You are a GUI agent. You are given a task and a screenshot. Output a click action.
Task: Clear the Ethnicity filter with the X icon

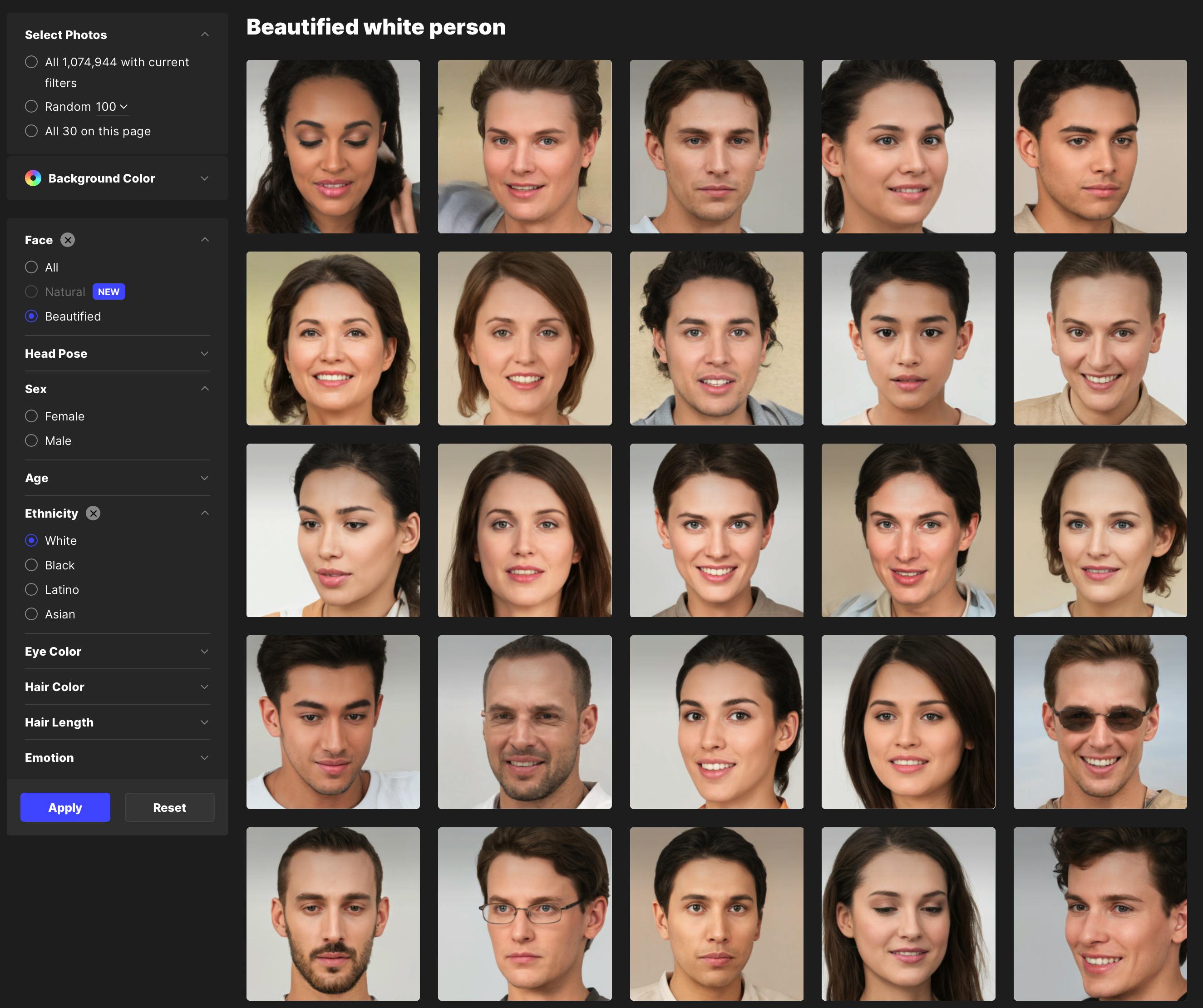93,514
